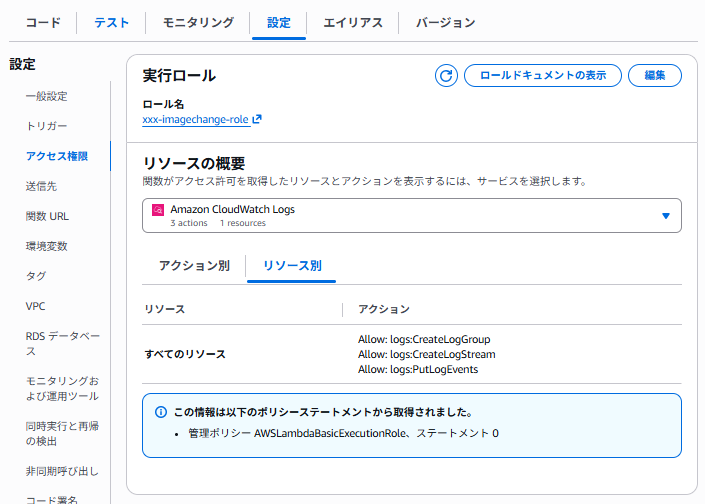The width and height of the screenshot is (705, 504).
Task: Switch to the コード tab
Action: click(x=43, y=22)
